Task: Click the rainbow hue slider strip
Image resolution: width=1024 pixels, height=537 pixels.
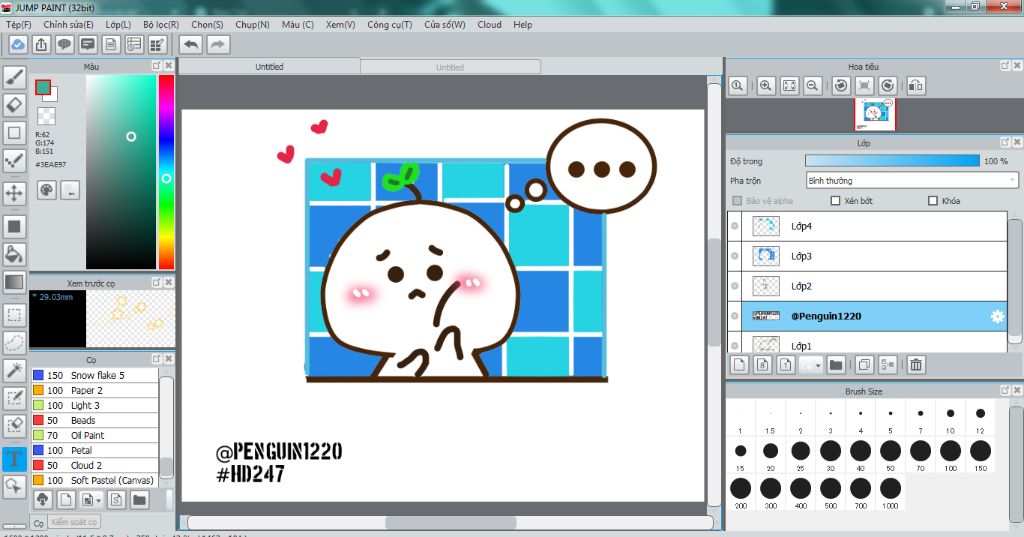Action: tap(166, 172)
